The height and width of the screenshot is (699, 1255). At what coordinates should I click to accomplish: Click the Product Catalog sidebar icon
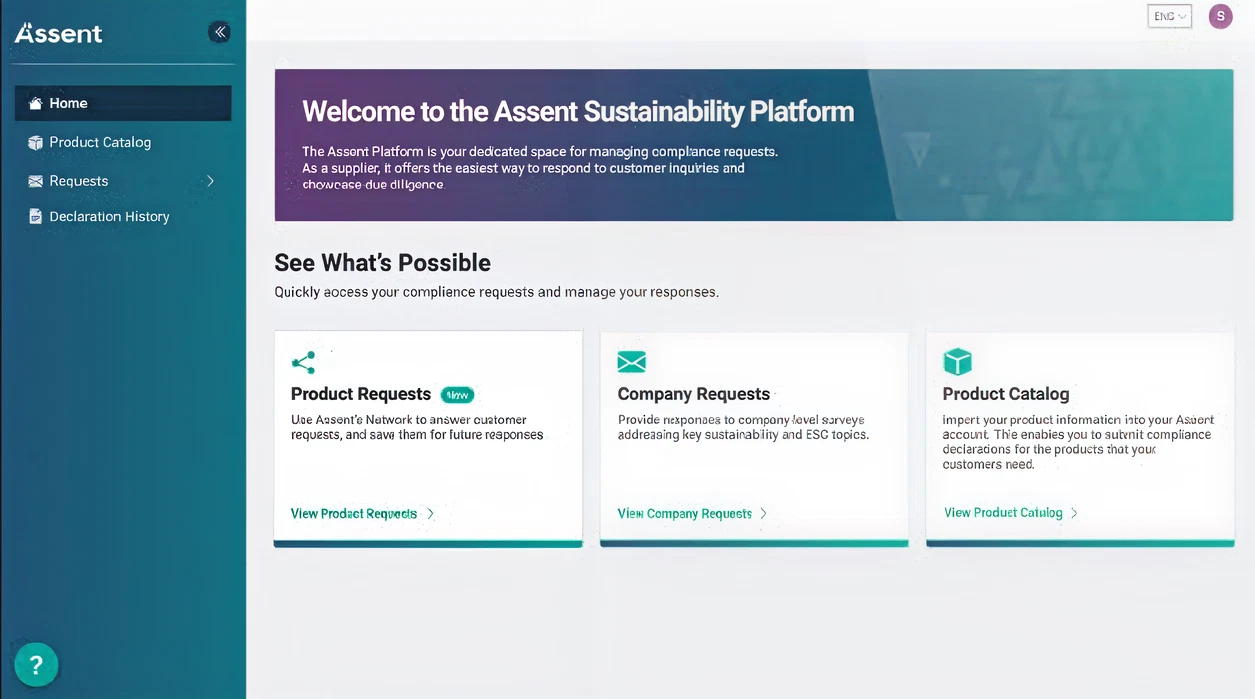[x=33, y=142]
